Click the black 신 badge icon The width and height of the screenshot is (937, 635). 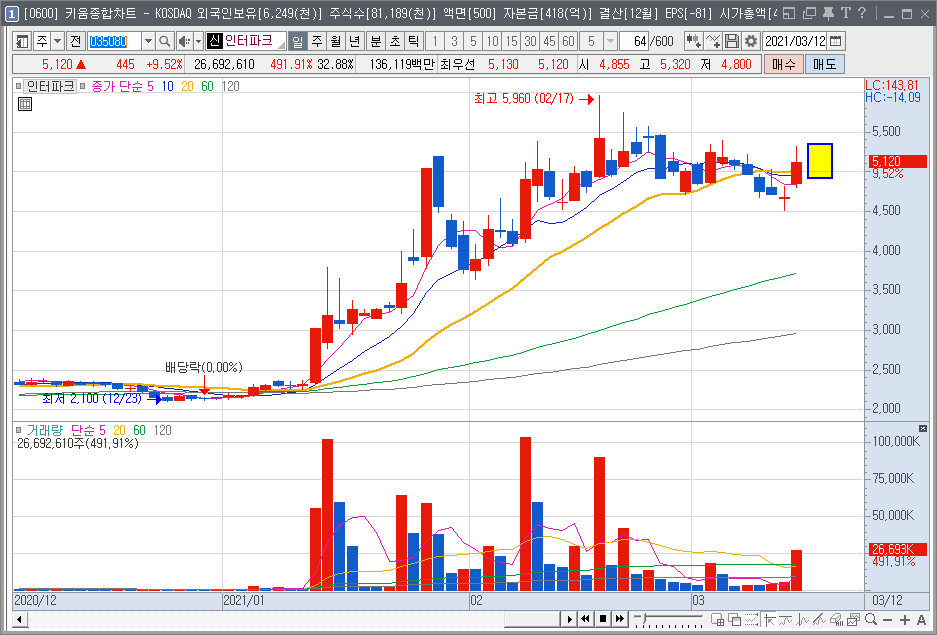[215, 41]
